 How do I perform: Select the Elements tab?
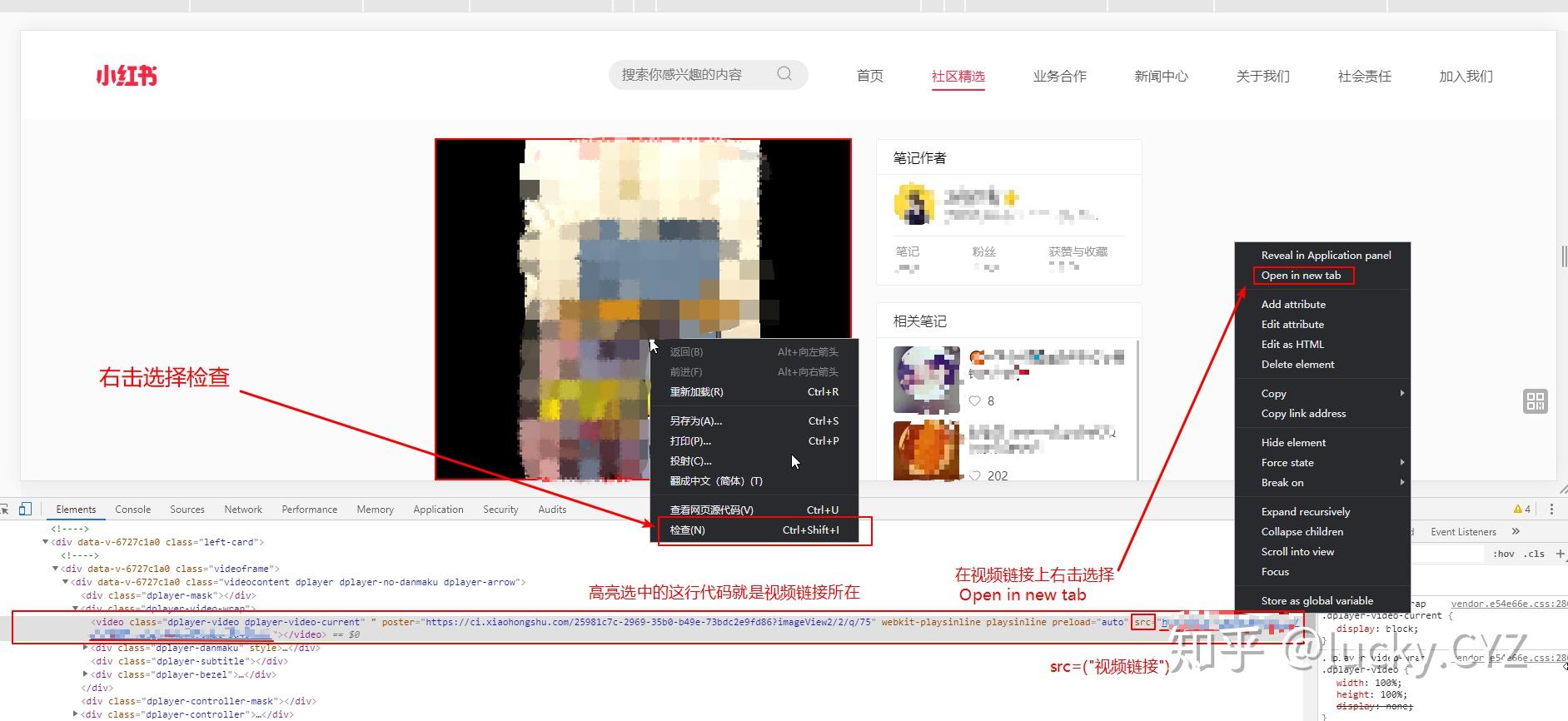tap(76, 510)
